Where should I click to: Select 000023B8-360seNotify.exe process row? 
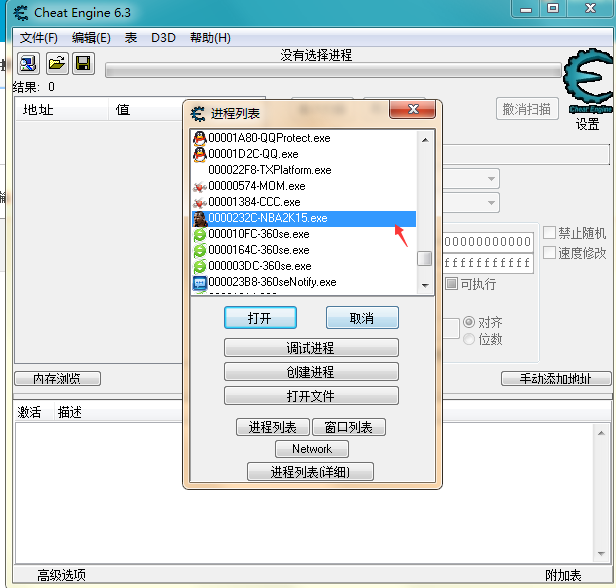coord(304,283)
